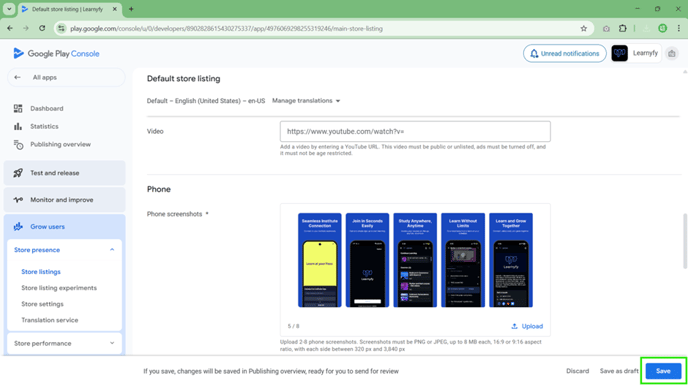Open Publishing overview
The width and height of the screenshot is (688, 386).
[61, 144]
